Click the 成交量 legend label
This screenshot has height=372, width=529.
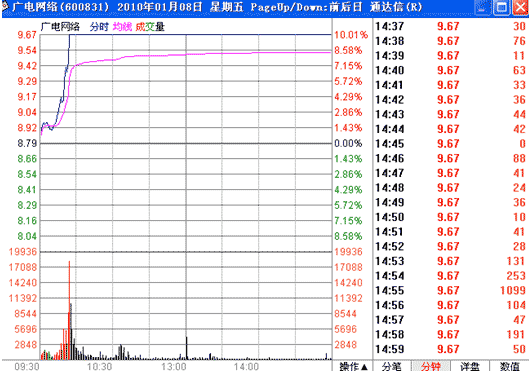point(150,27)
